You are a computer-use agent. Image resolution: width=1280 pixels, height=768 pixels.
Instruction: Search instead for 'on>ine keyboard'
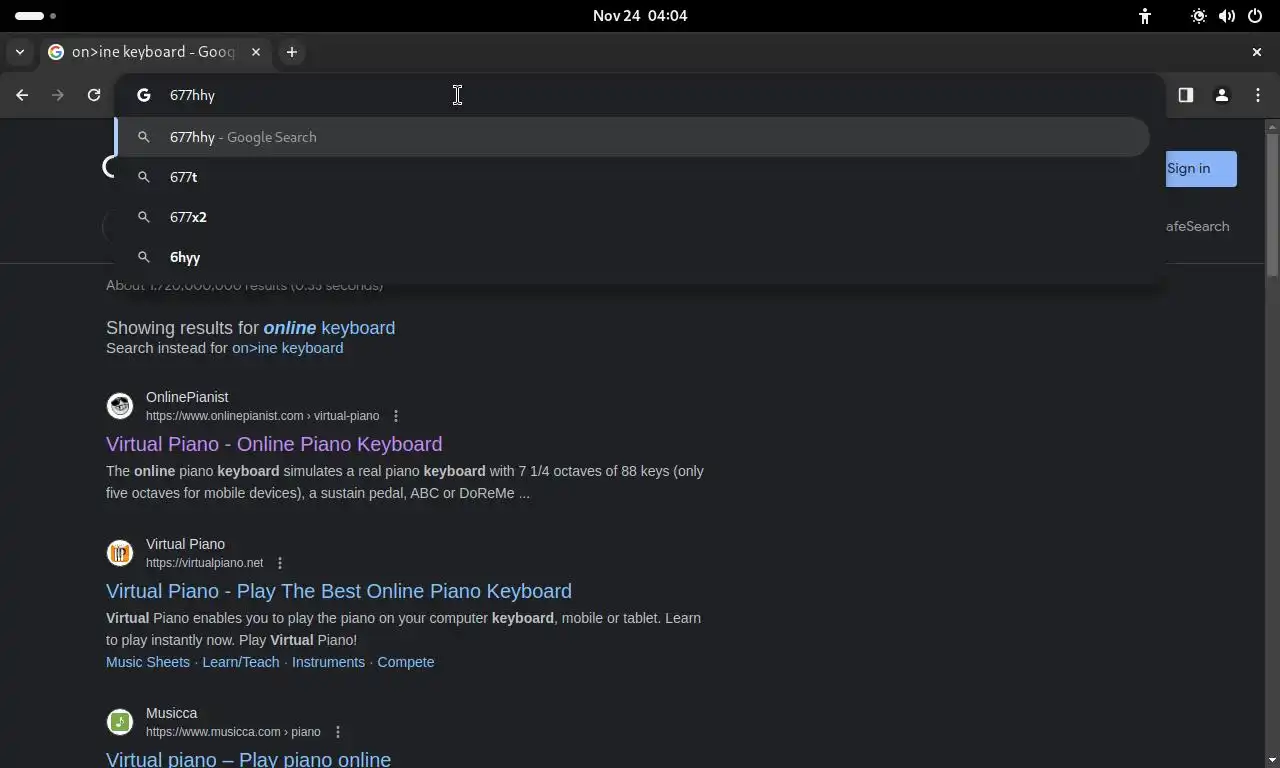pos(287,348)
